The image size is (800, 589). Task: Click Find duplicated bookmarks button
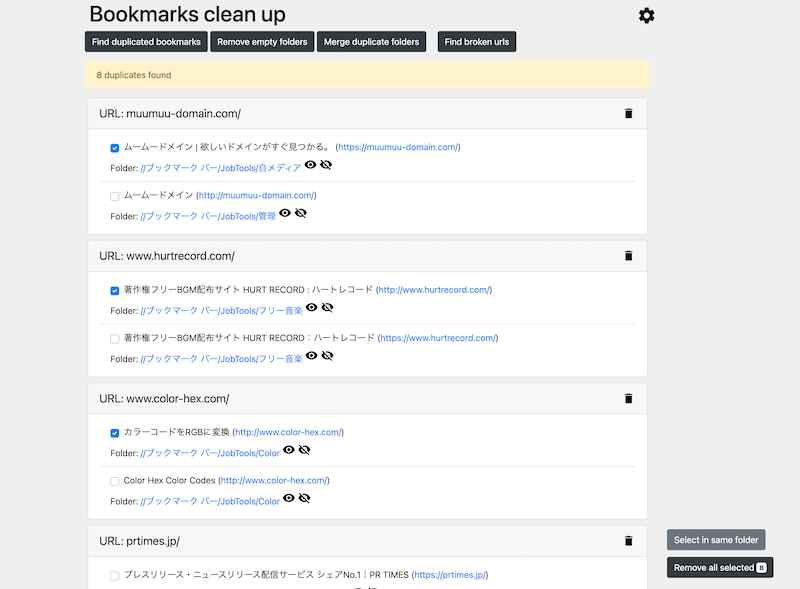pos(146,42)
